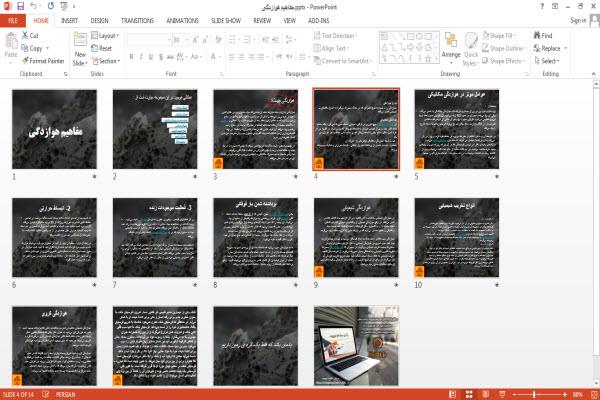
Task: Switch to Reading view in status bar
Action: pyautogui.click(x=486, y=394)
